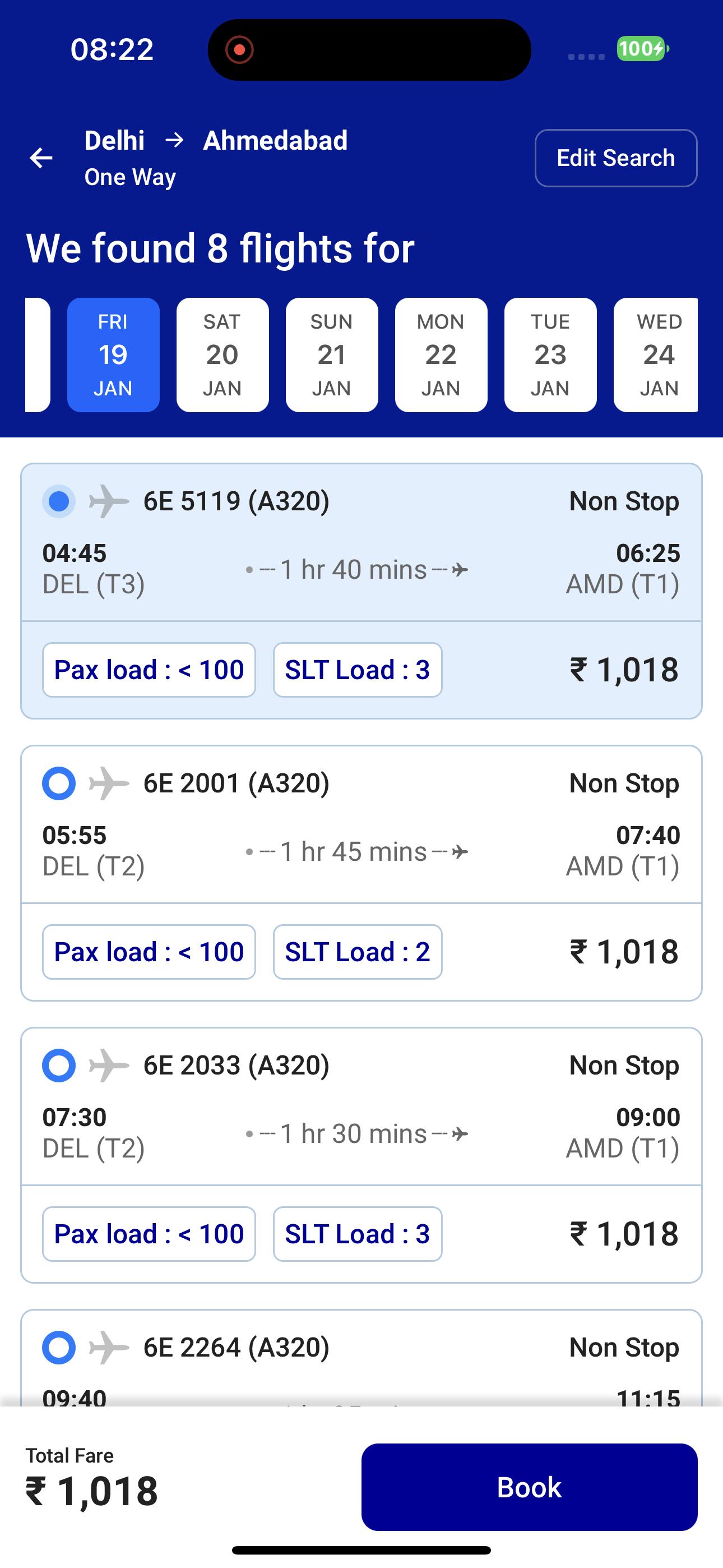Screen dimensions: 723x1568
Task: Switch to Saturday 20 Jan date tab
Action: (222, 355)
